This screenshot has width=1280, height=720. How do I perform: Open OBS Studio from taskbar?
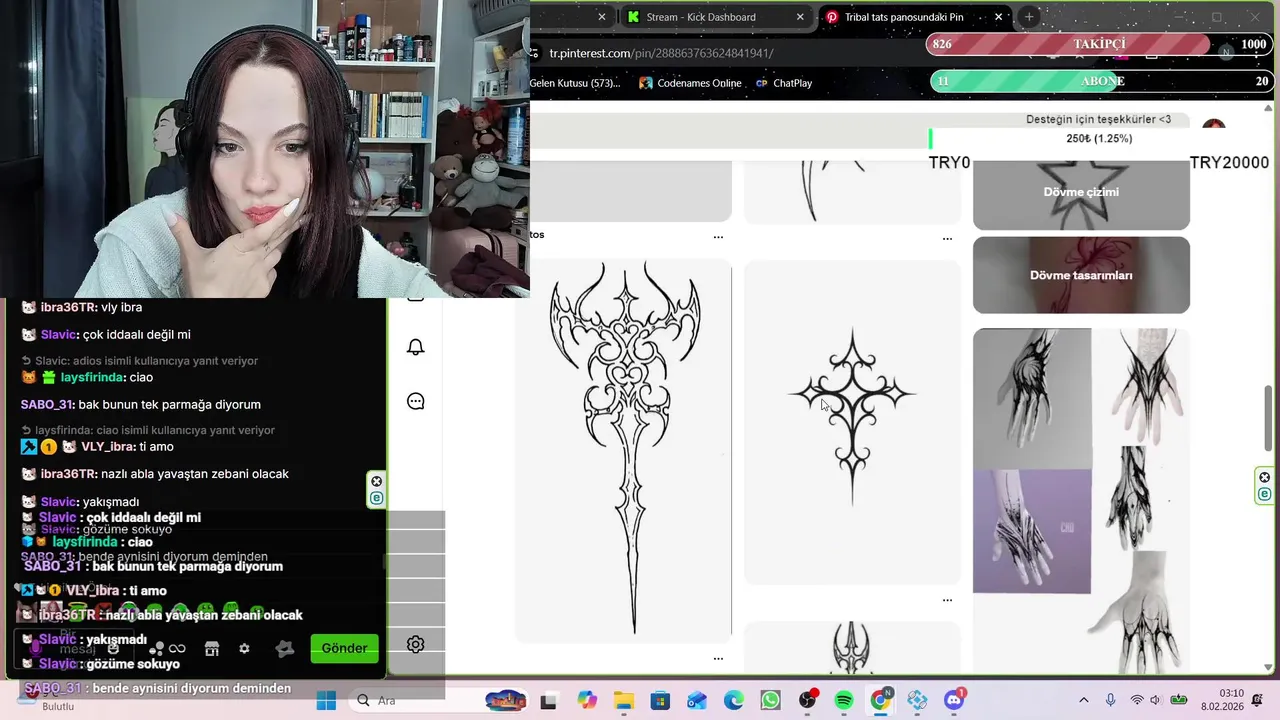807,701
